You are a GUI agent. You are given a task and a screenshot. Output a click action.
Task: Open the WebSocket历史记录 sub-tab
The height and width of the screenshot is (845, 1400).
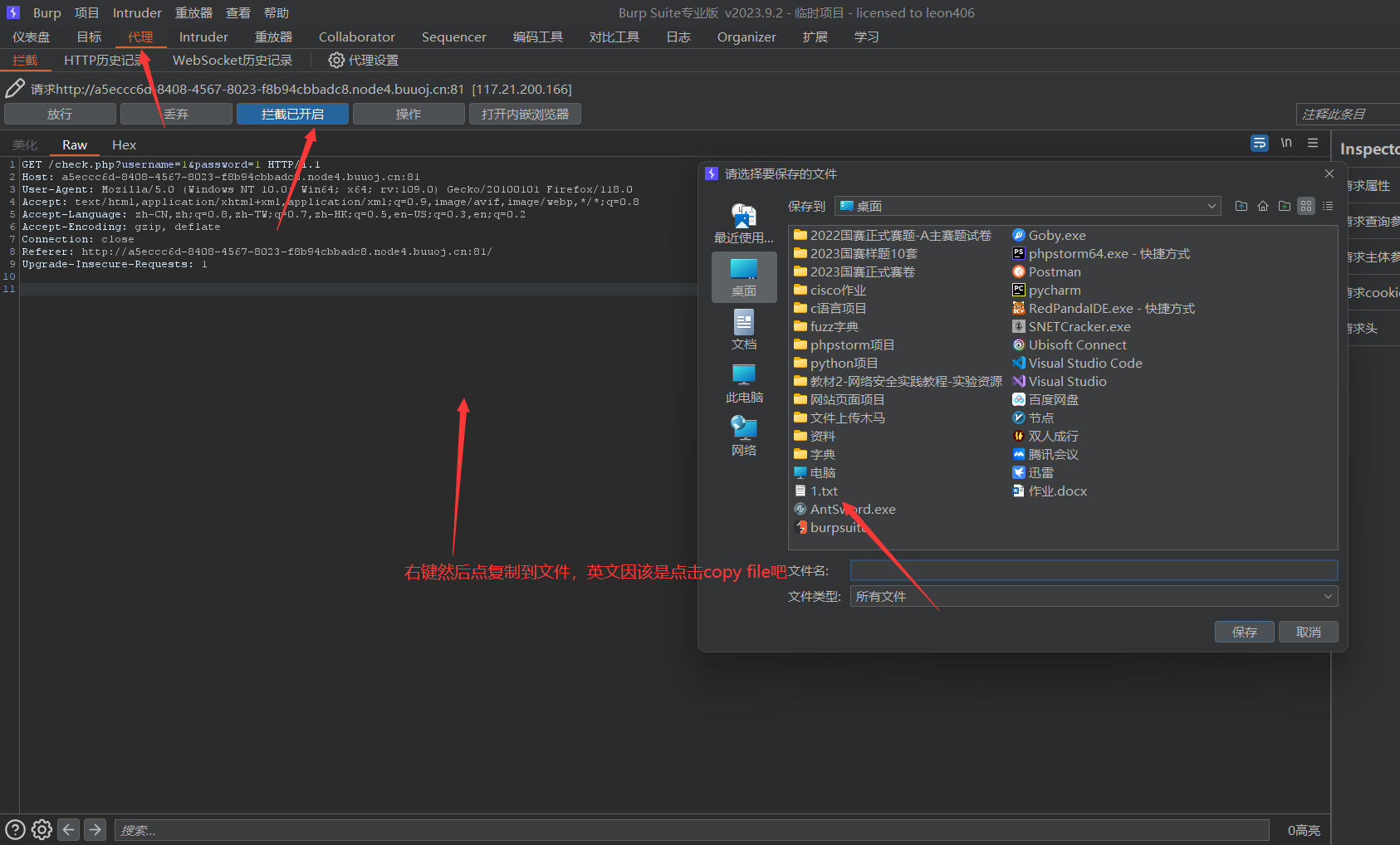click(x=233, y=60)
